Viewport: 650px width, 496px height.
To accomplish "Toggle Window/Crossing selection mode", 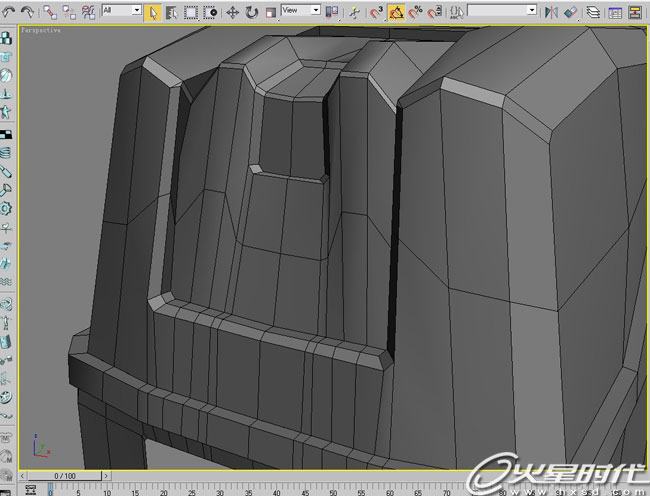I will click(x=211, y=13).
